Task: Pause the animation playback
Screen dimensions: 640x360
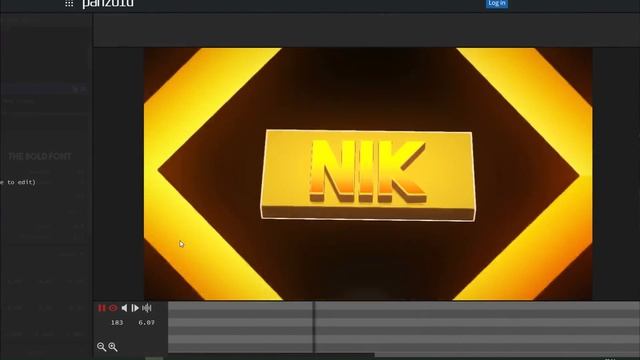Action: [x=102, y=308]
